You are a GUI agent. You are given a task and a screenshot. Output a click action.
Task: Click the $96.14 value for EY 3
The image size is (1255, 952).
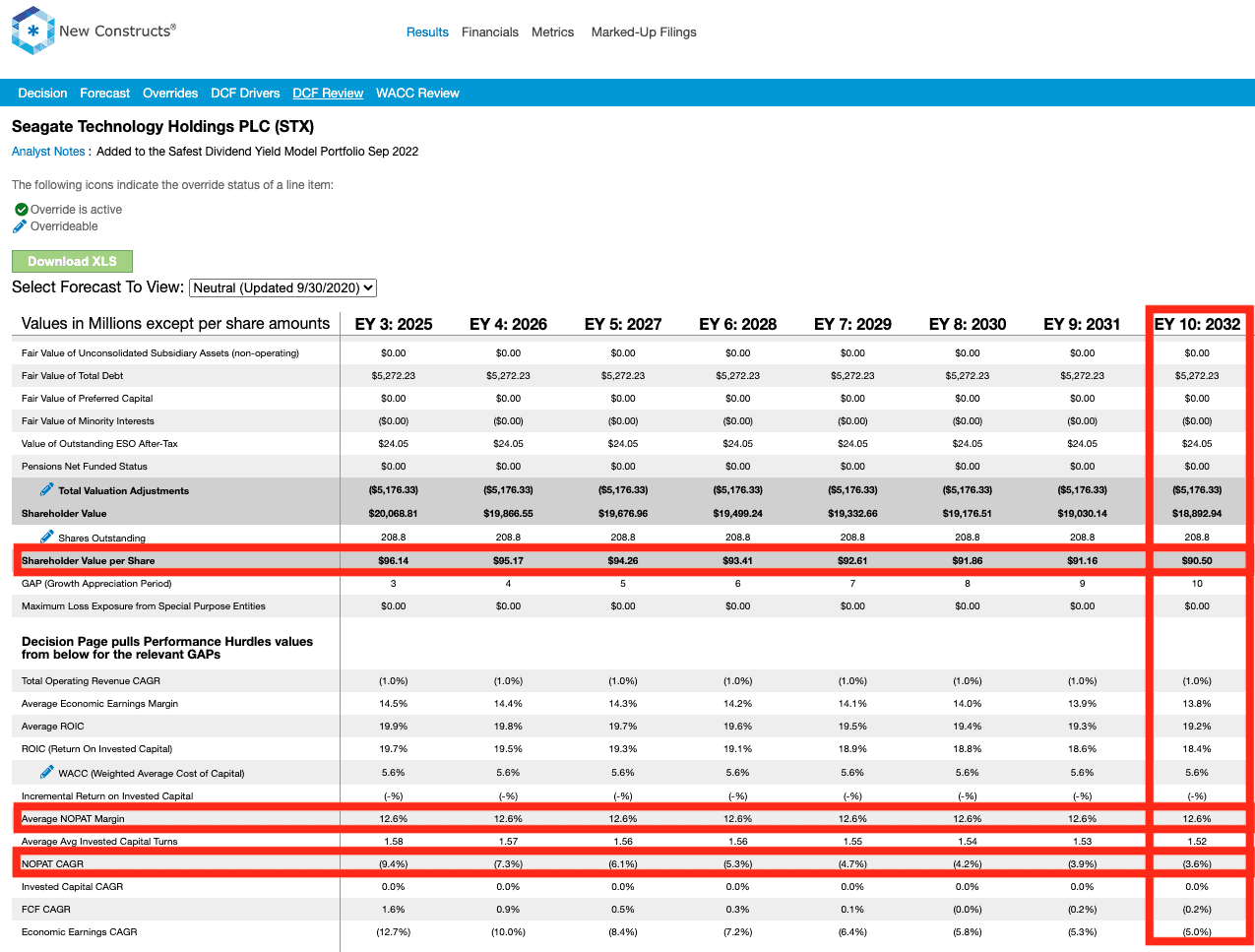[394, 560]
